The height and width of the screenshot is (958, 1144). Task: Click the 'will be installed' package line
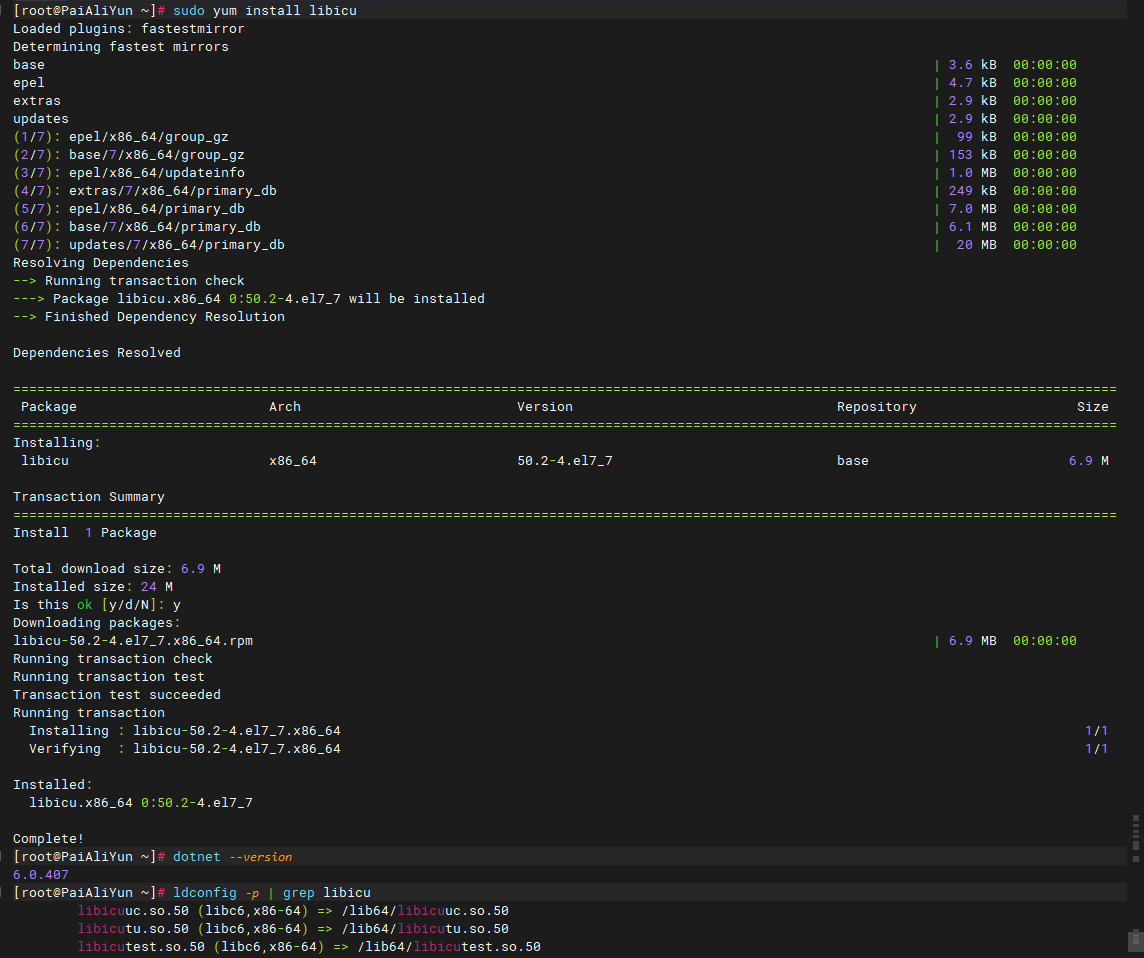(249, 298)
